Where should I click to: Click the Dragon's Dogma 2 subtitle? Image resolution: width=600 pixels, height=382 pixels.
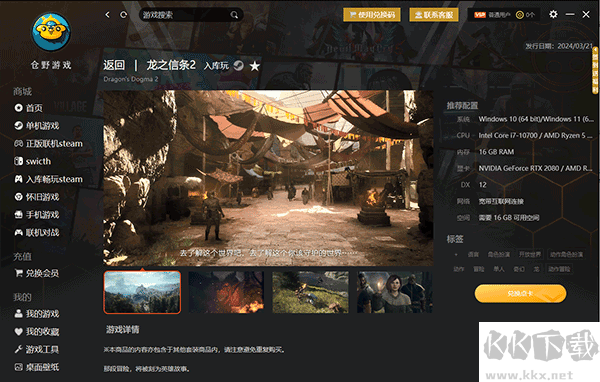(x=130, y=79)
